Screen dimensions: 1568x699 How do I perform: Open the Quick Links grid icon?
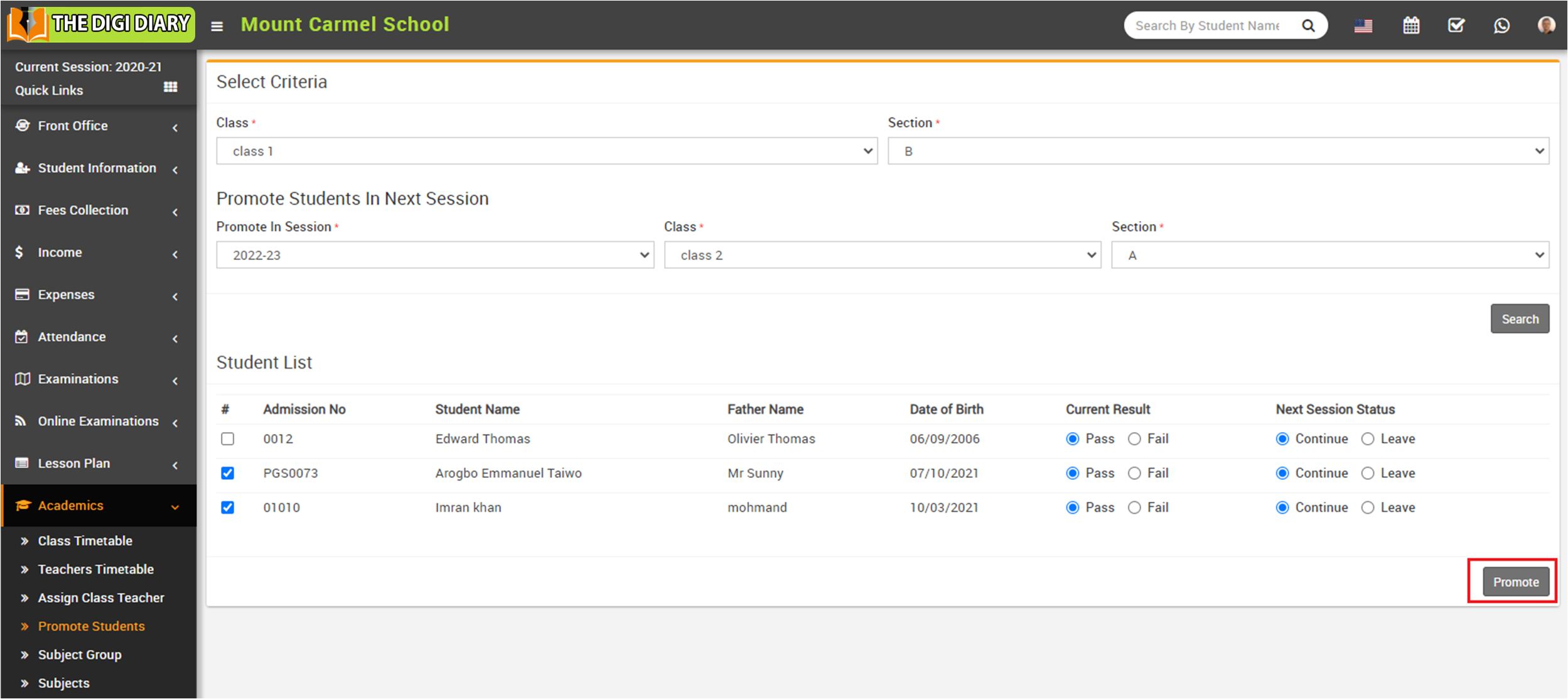coord(170,87)
